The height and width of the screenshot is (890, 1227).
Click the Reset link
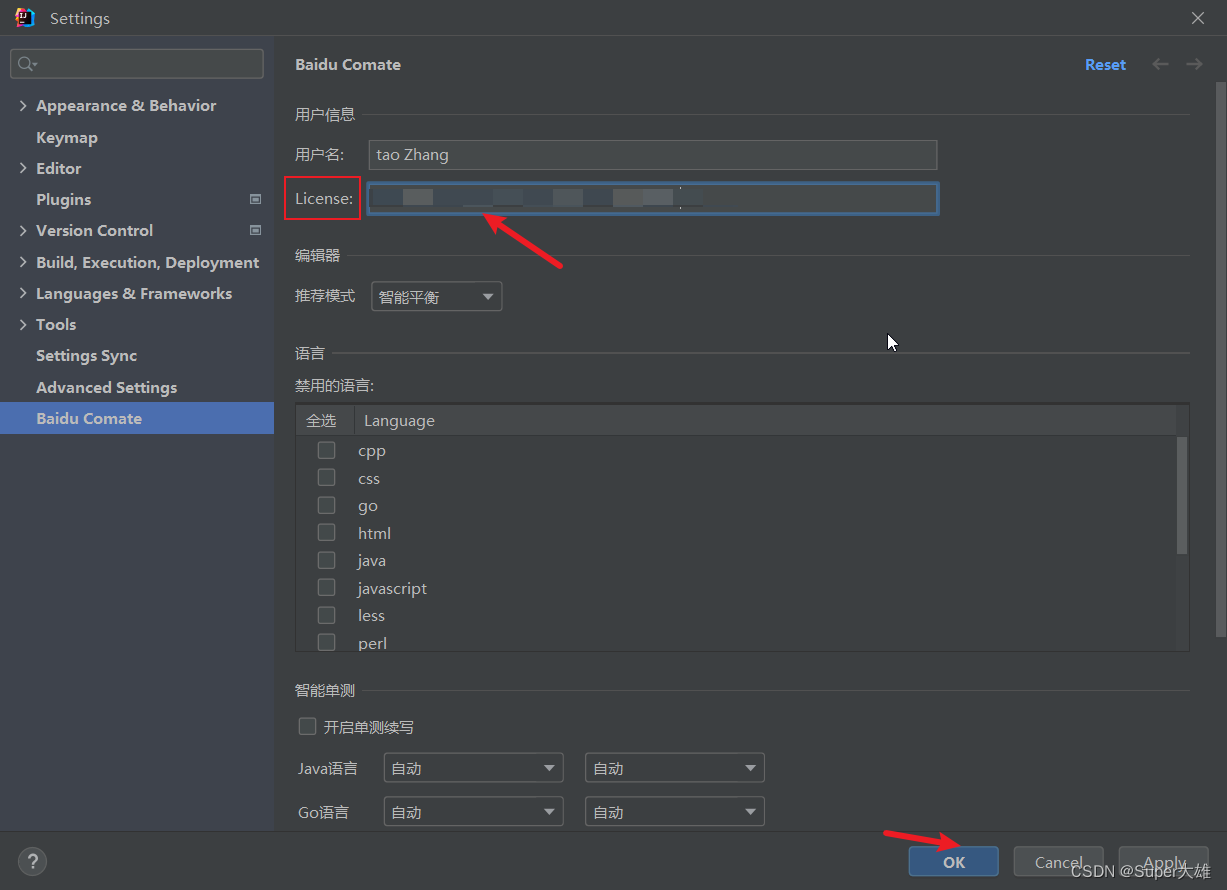tap(1105, 64)
